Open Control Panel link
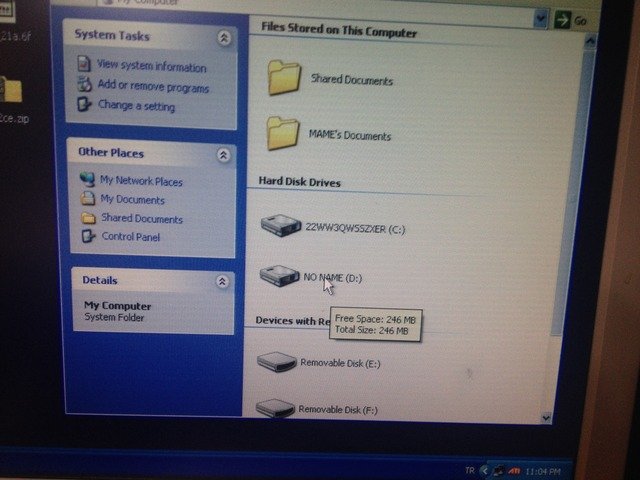The width and height of the screenshot is (640, 480). point(130,237)
